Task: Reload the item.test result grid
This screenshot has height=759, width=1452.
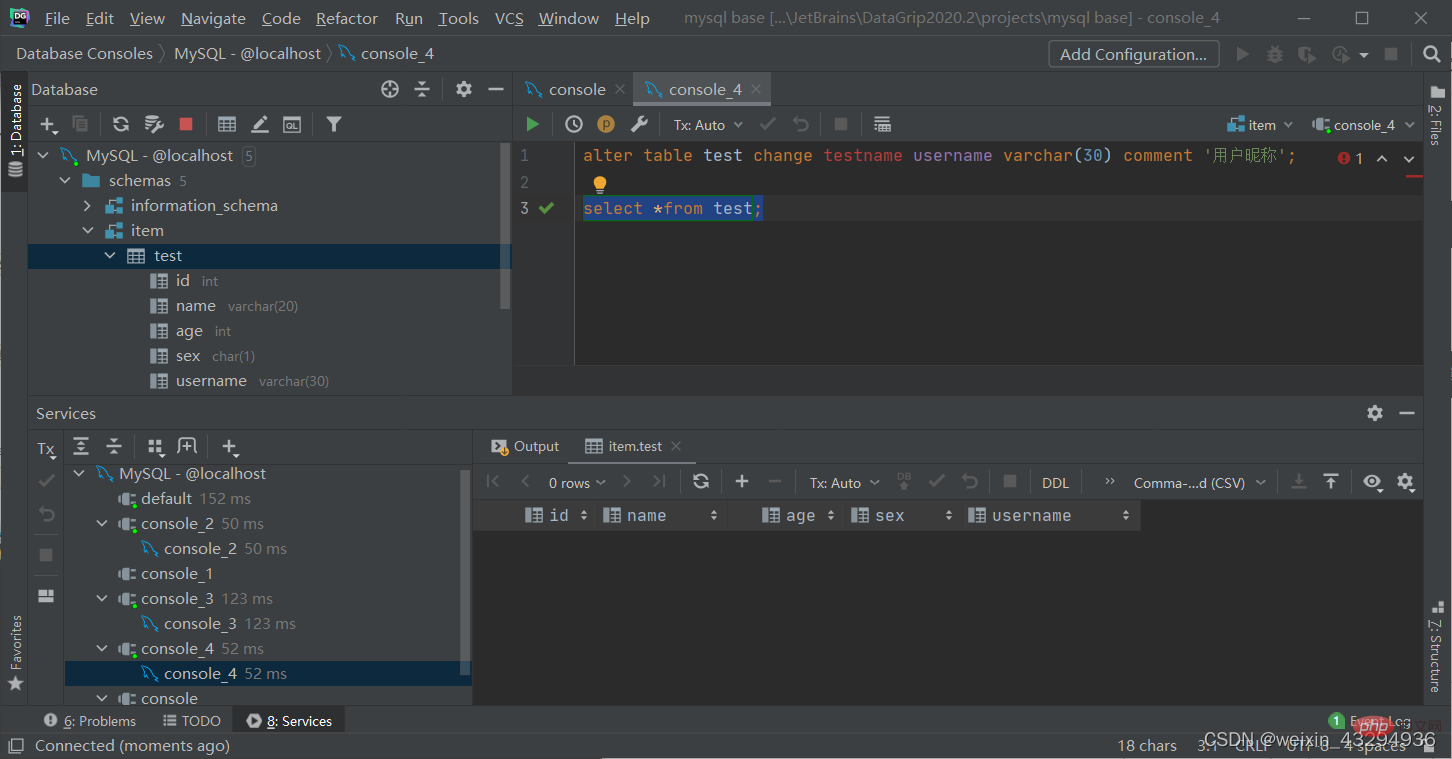Action: pos(701,481)
